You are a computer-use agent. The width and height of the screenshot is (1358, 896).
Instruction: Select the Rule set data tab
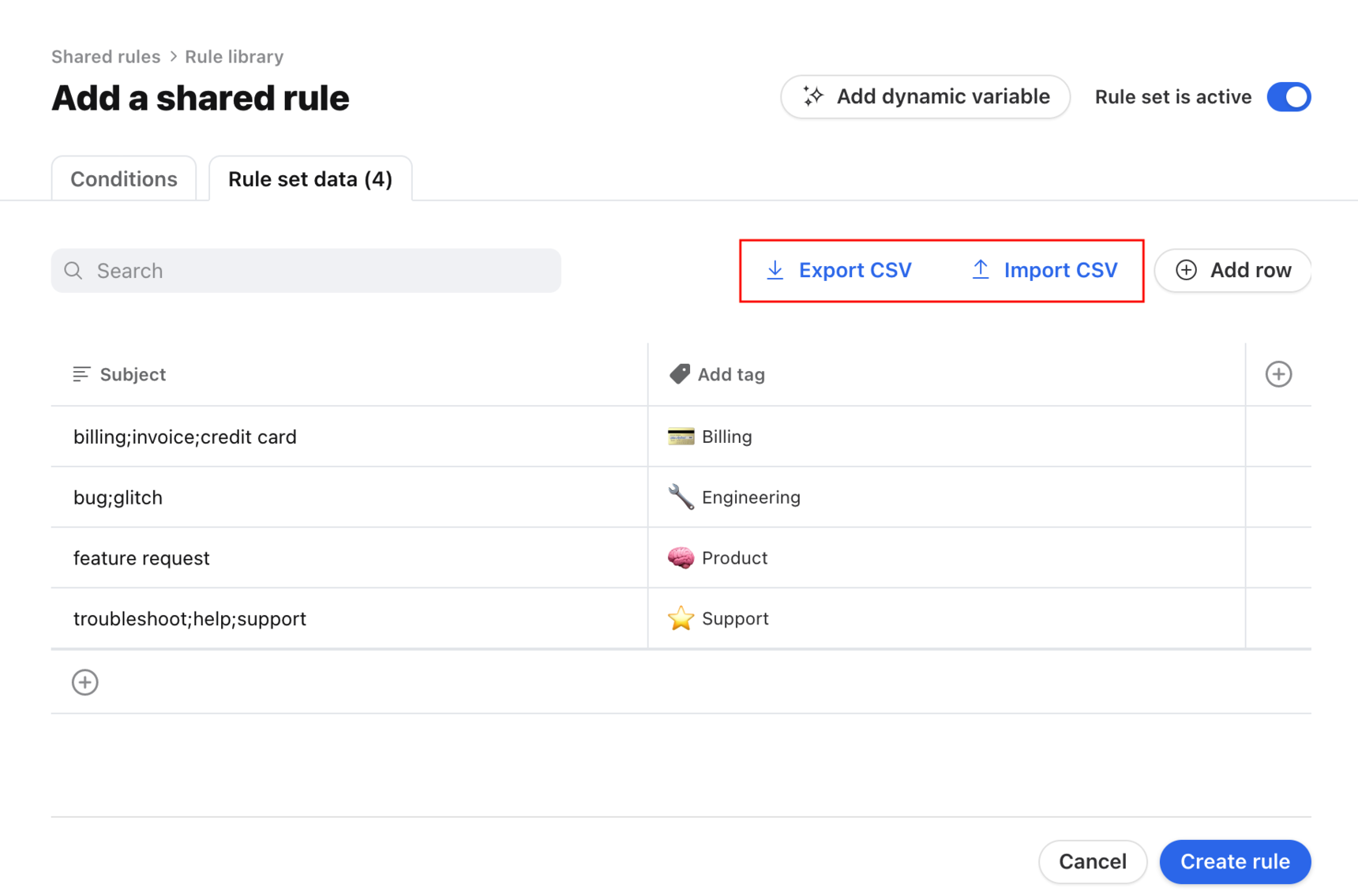coord(309,178)
